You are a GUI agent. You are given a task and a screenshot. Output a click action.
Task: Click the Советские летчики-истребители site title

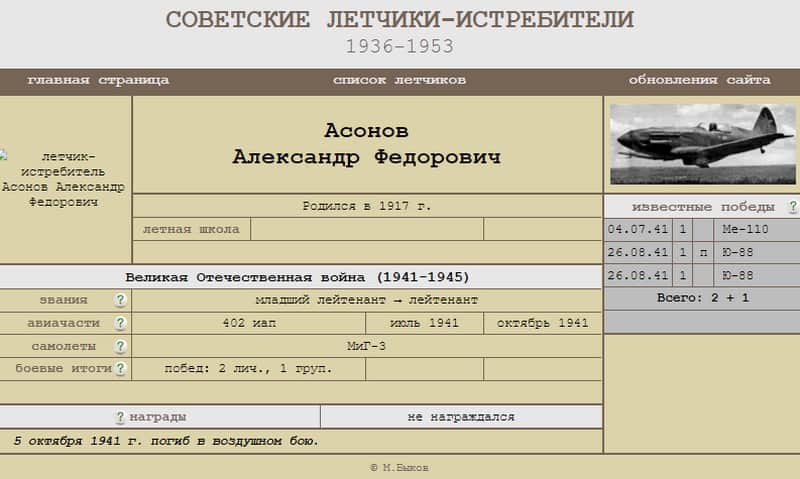[x=399, y=20]
